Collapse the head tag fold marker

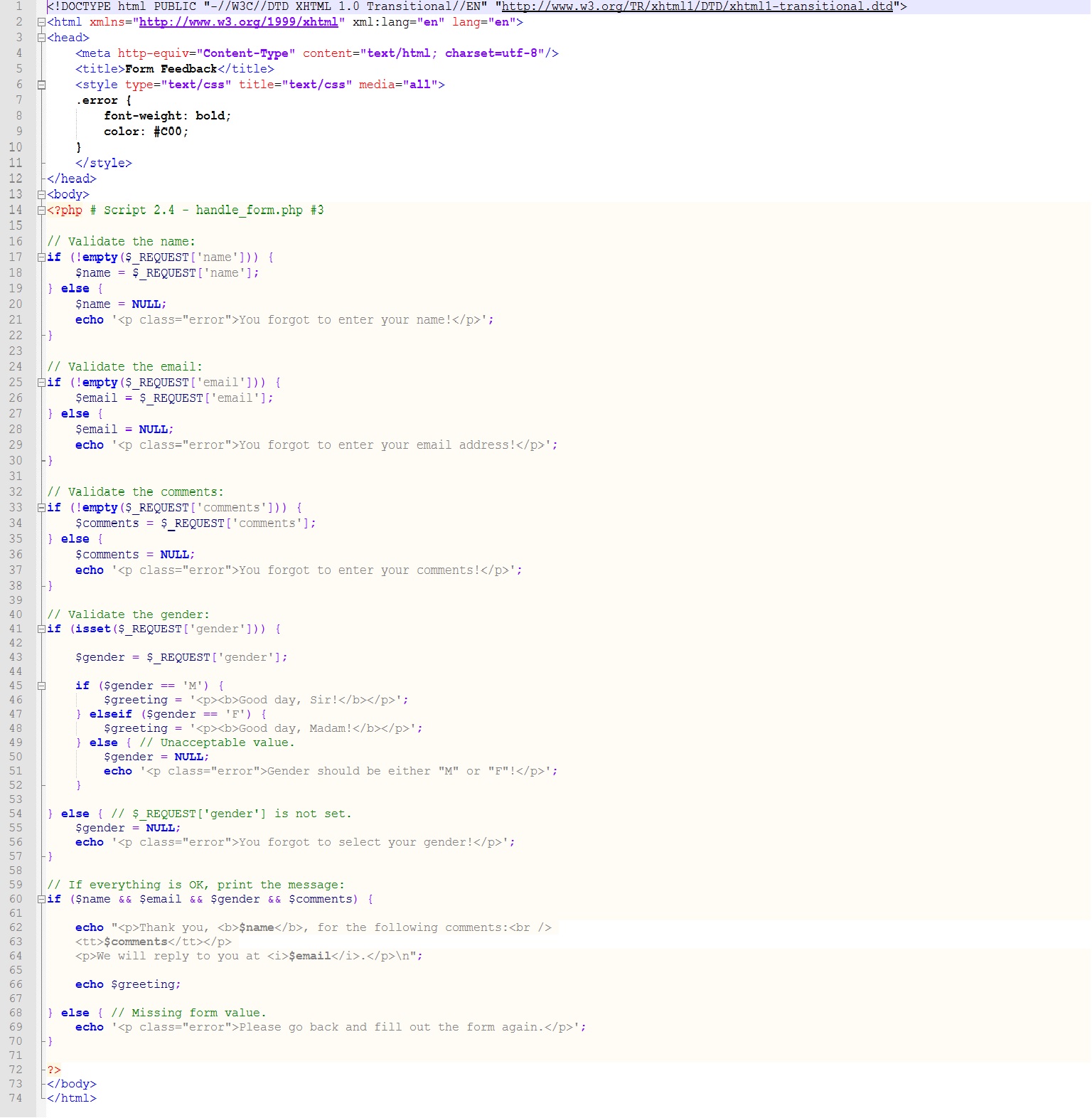point(41,38)
